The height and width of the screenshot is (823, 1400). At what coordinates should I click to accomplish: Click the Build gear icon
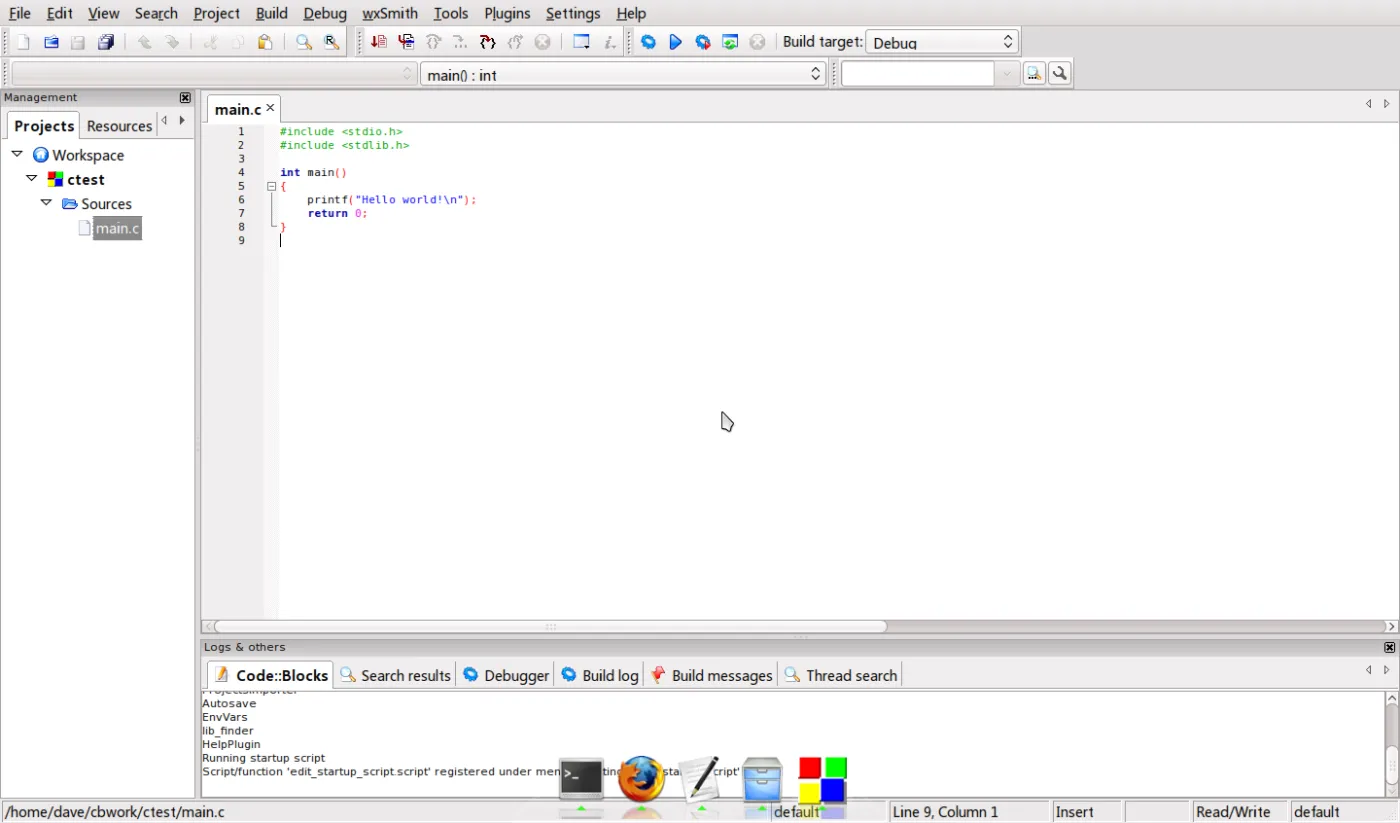click(648, 42)
